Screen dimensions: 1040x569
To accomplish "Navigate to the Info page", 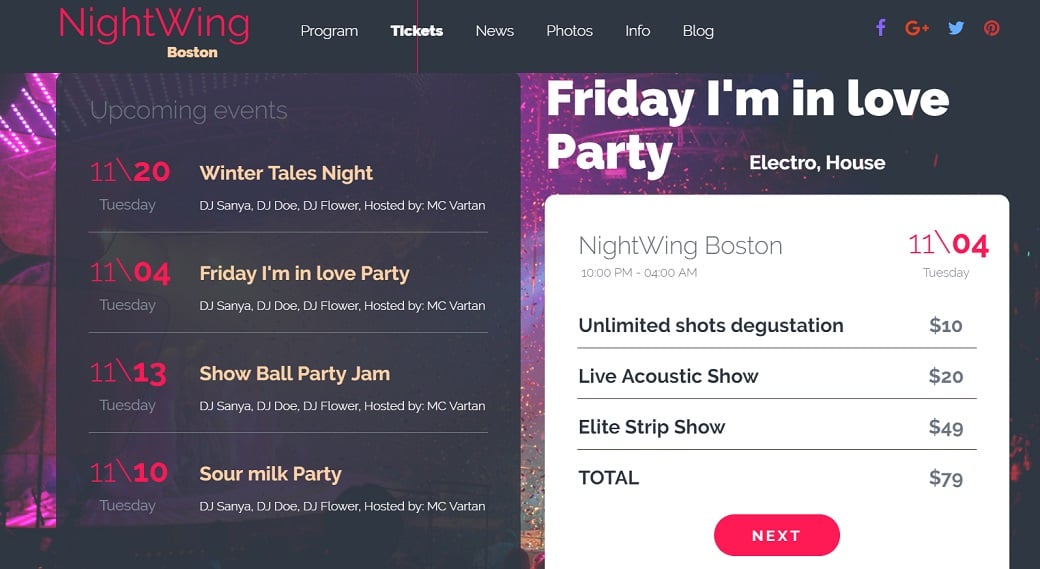I will click(x=637, y=31).
